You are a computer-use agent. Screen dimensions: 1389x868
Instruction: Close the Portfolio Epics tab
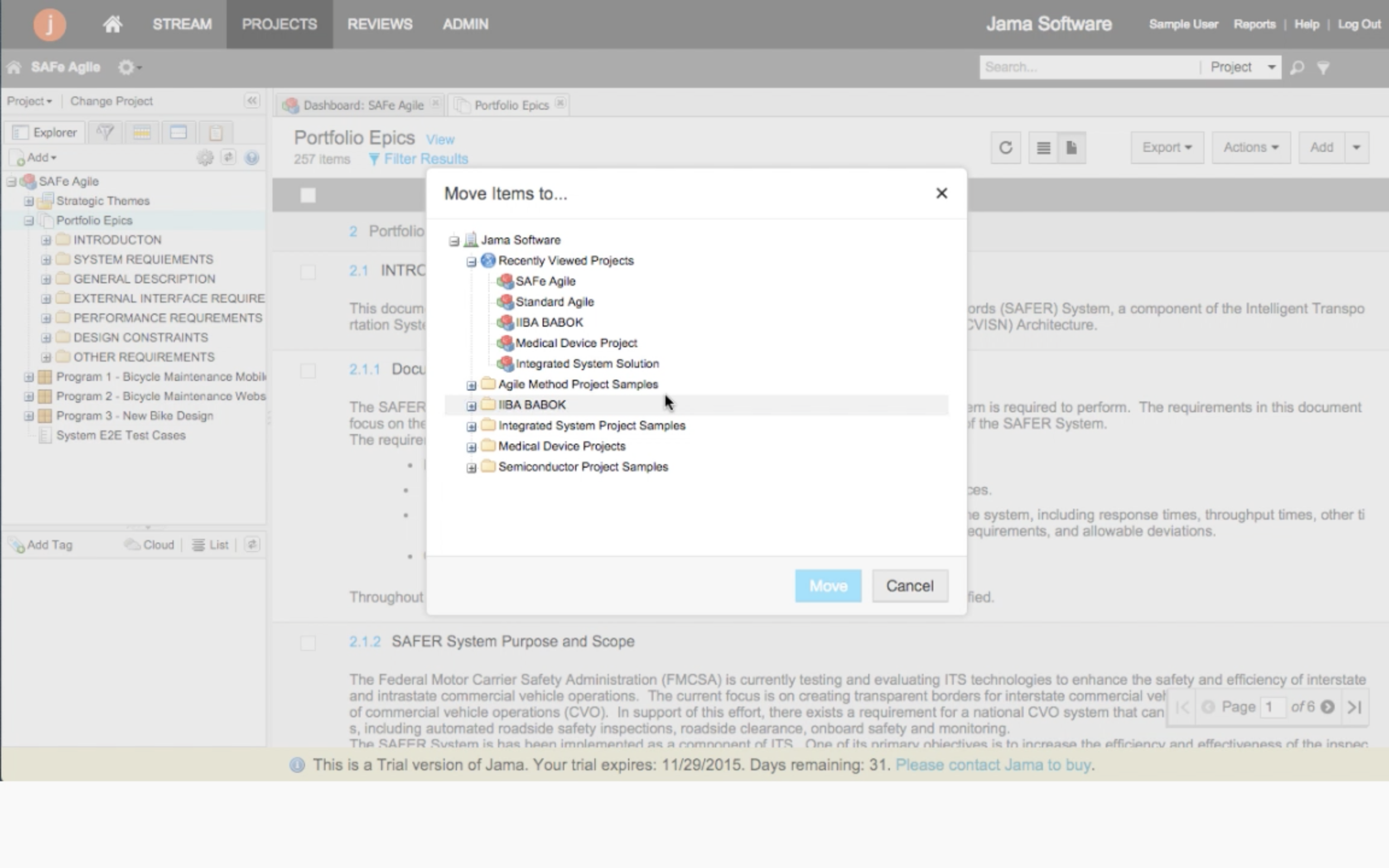560,103
